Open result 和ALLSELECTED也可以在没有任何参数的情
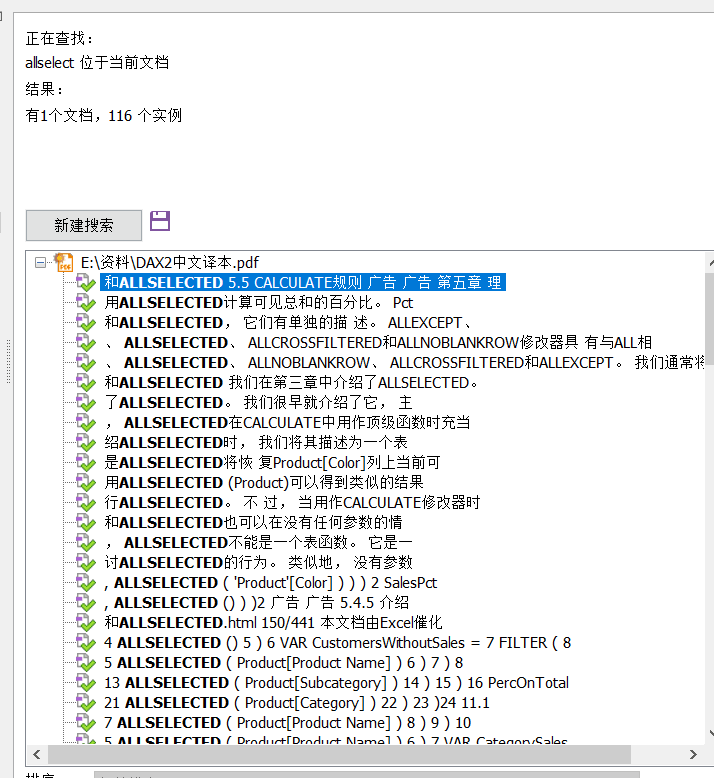 pos(253,522)
